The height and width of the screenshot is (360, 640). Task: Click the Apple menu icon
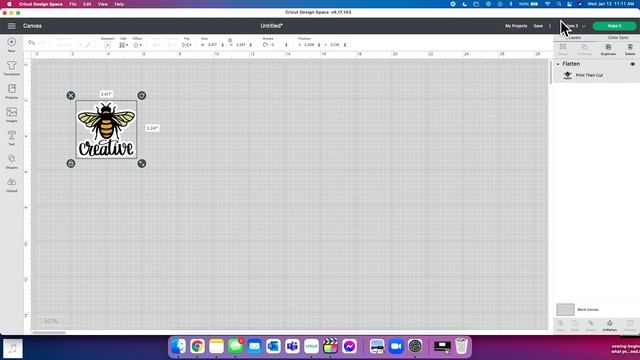(x=9, y=4)
